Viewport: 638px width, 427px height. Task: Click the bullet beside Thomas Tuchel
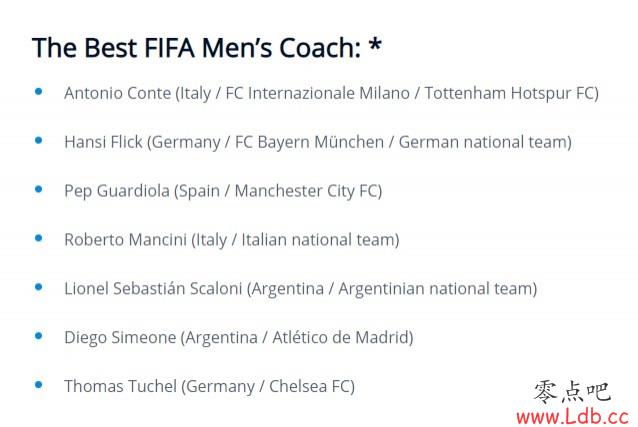point(39,385)
